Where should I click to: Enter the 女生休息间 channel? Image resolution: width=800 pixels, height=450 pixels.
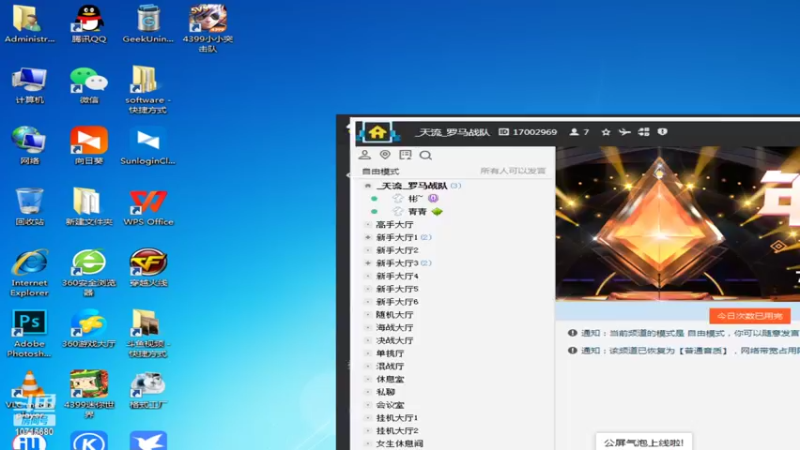[400, 443]
